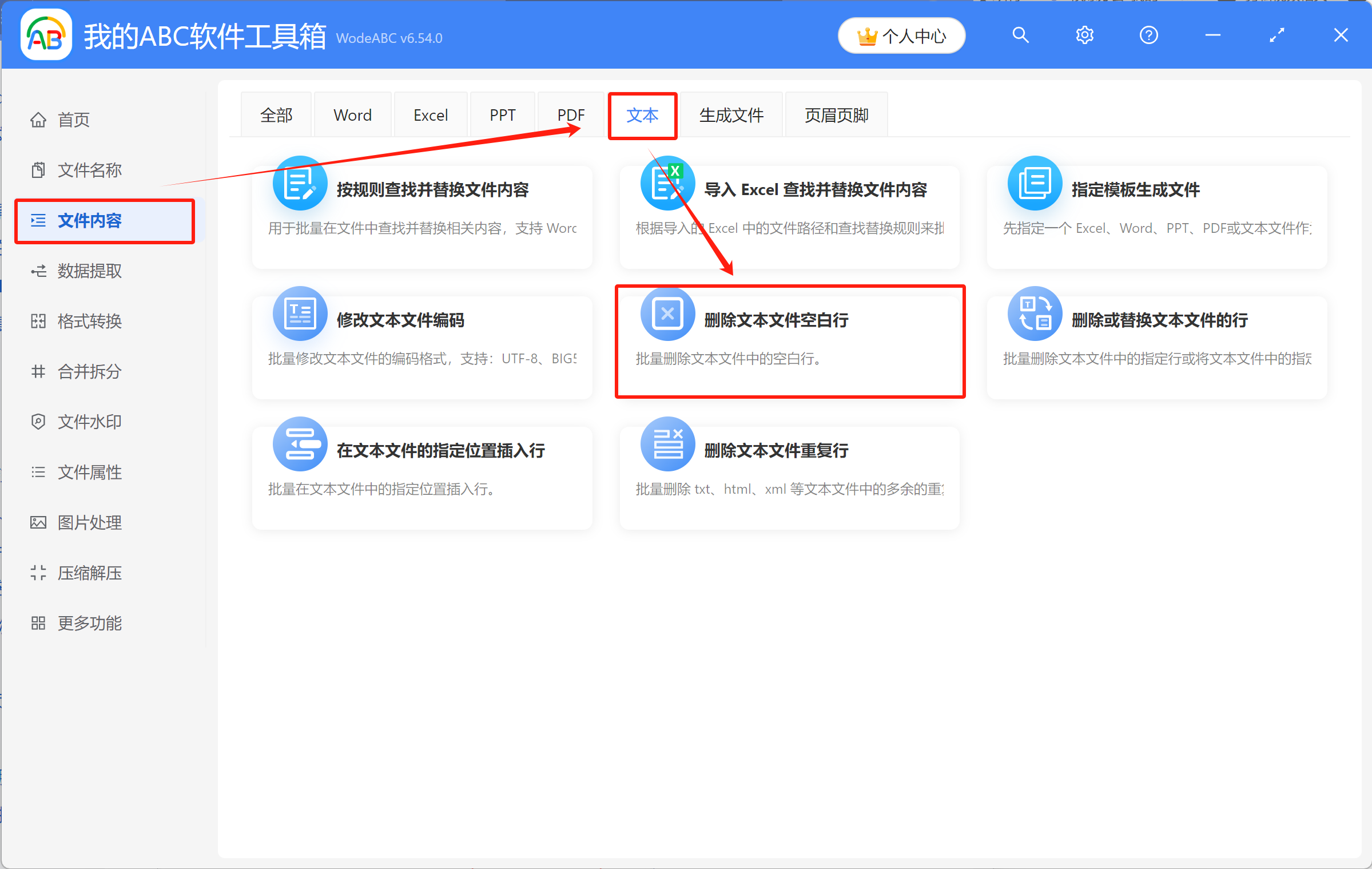Click the help question mark icon

click(1148, 35)
